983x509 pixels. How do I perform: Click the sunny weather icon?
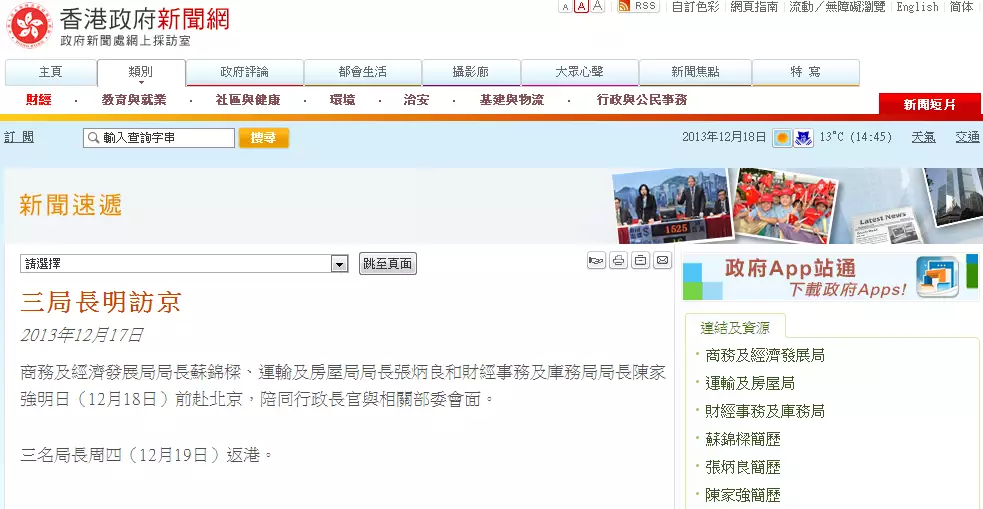782,138
